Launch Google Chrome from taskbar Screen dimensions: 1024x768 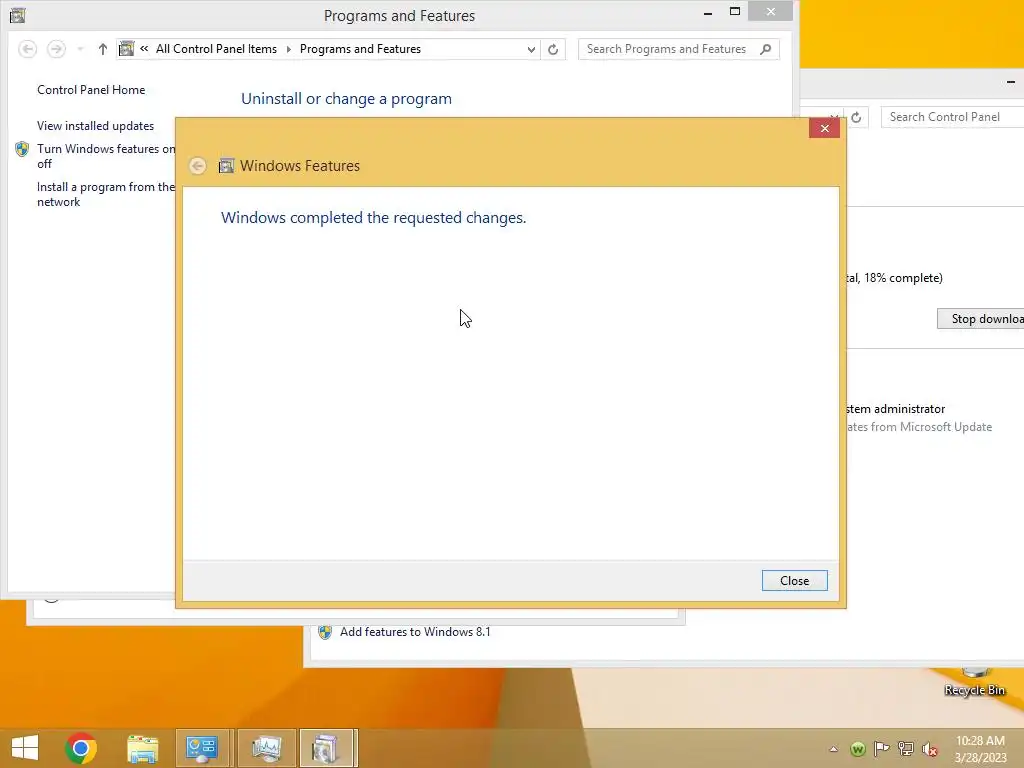[81, 748]
